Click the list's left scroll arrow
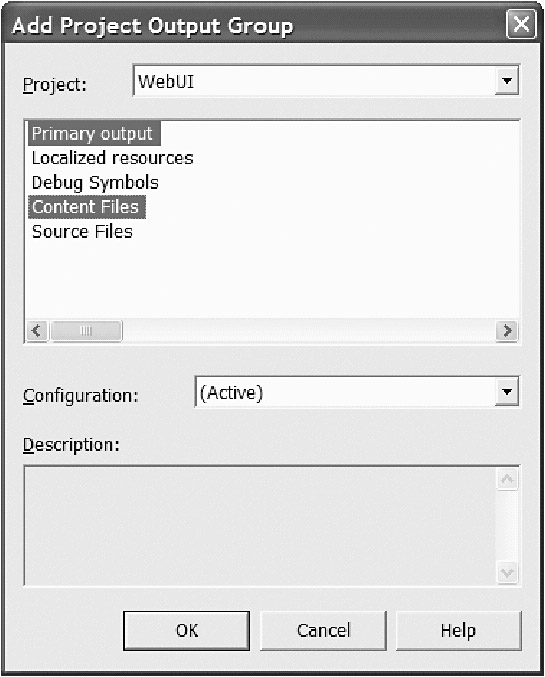 tap(37, 331)
